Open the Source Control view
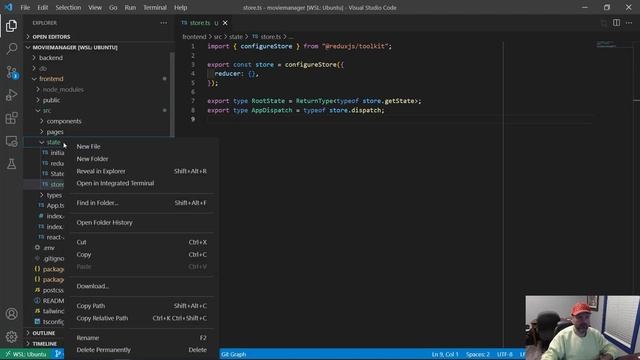Screen dimensions: 640x360 (x=11, y=72)
